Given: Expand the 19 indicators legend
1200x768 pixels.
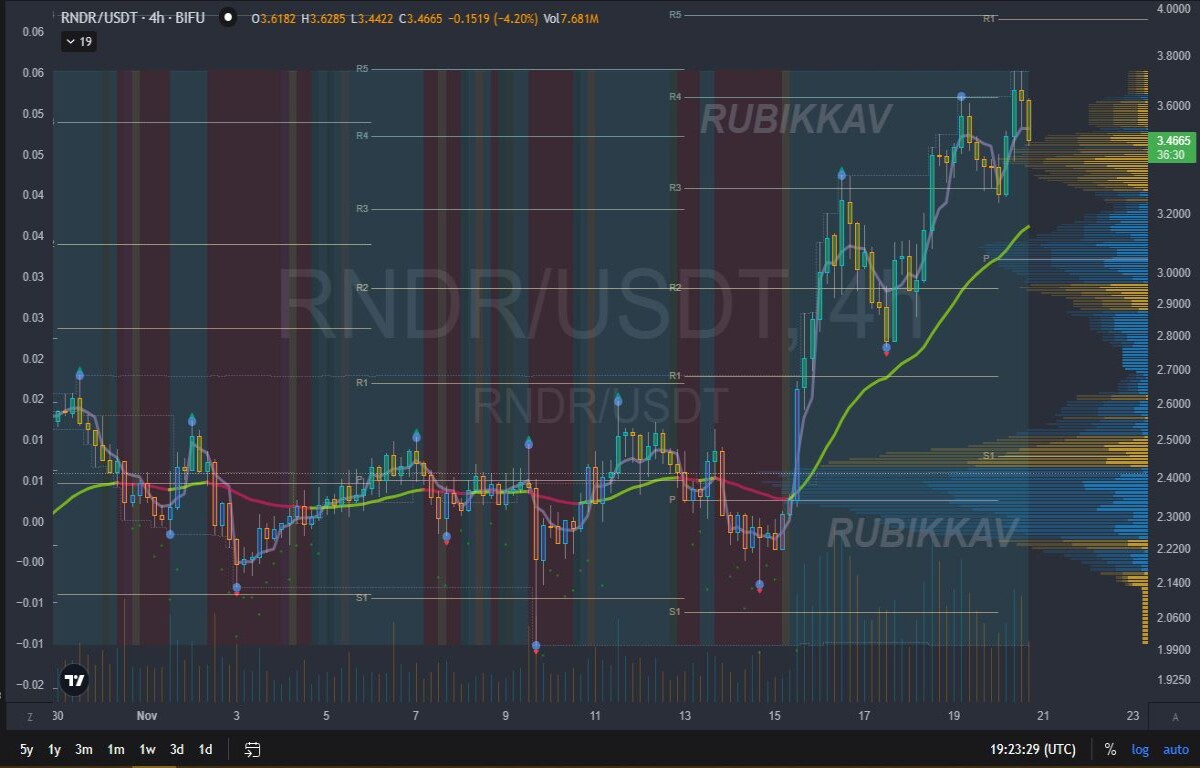Looking at the screenshot, I should 79,41.
